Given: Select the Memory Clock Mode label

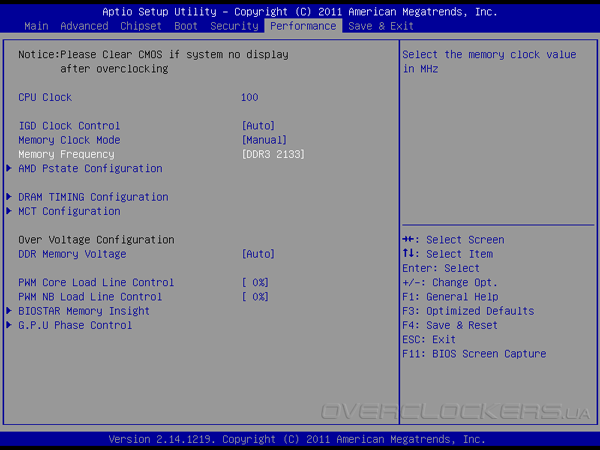Looking at the screenshot, I should click(x=69, y=140).
